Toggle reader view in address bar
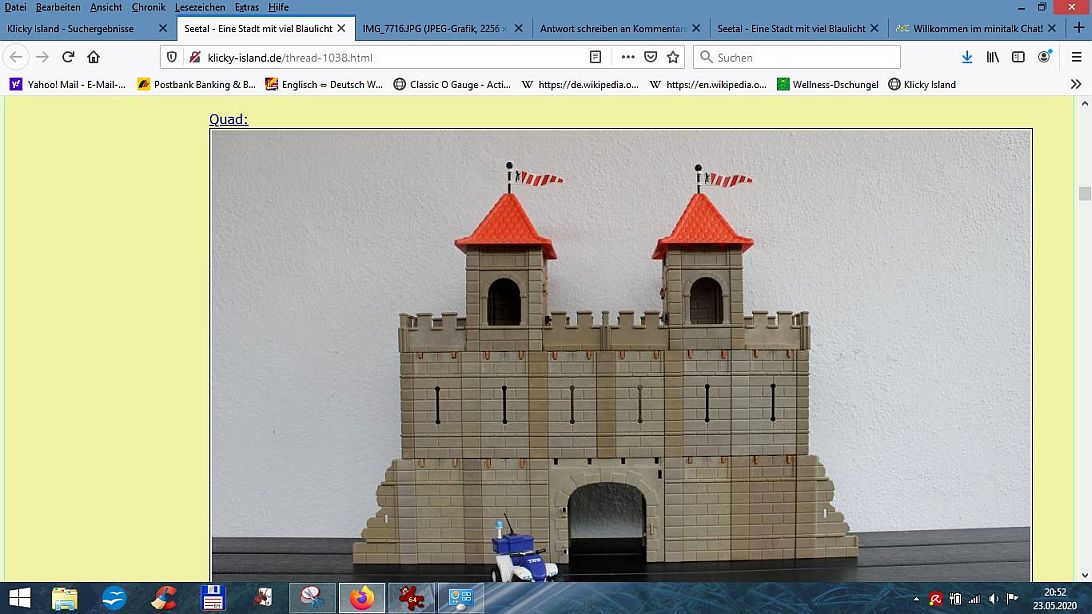The height and width of the screenshot is (614, 1092). pos(596,57)
